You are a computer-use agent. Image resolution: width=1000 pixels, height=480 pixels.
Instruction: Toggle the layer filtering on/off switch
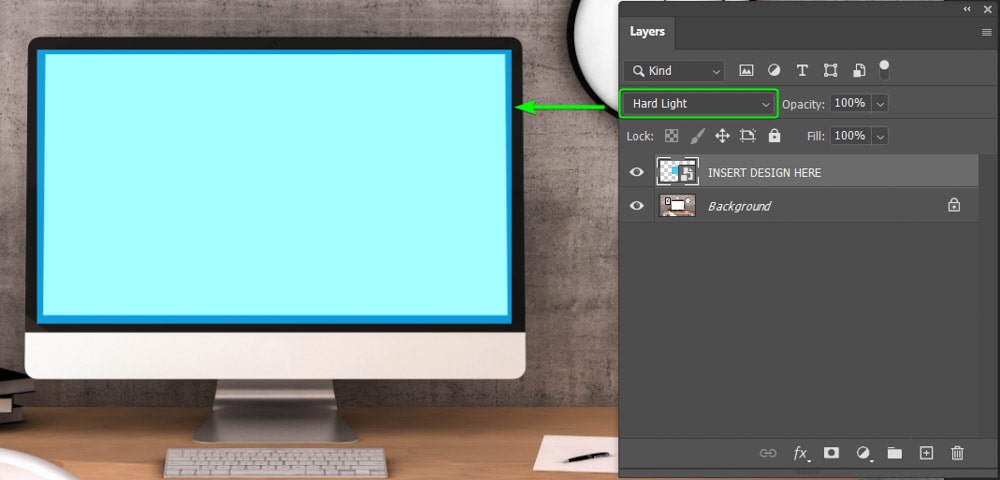(x=884, y=70)
